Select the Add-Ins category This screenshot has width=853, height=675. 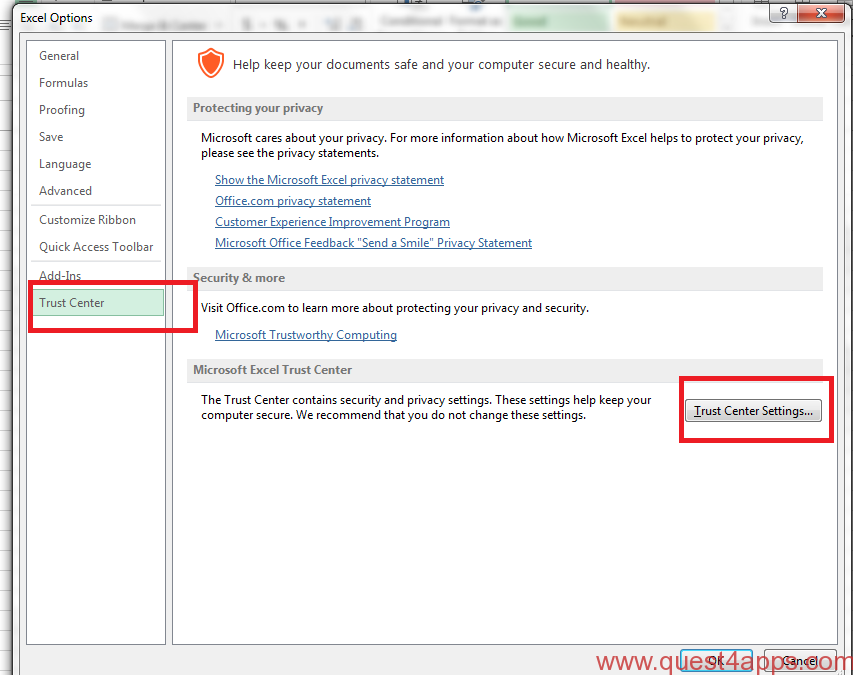tap(60, 276)
